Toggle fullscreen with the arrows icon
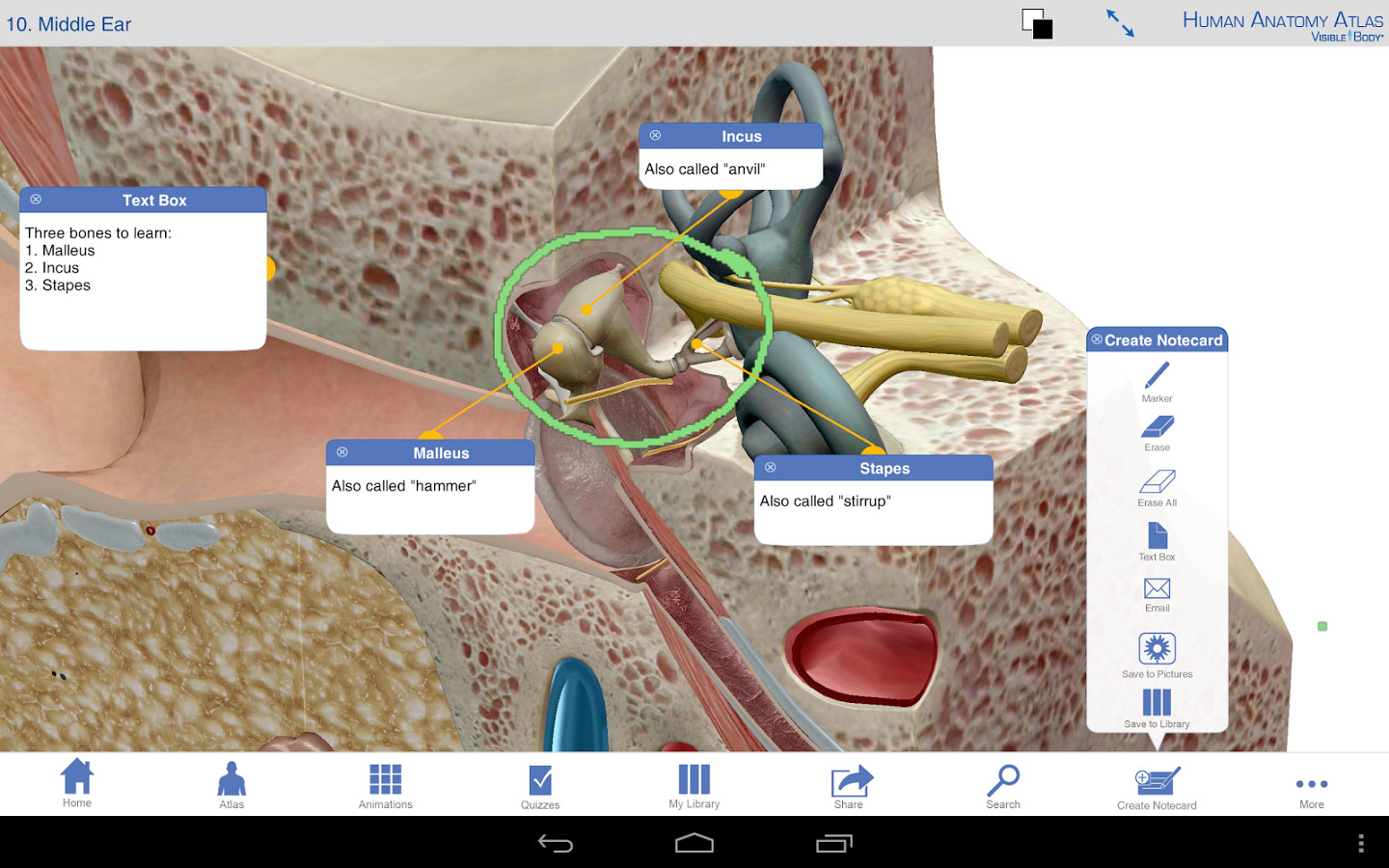The height and width of the screenshot is (868, 1389). click(x=1120, y=23)
